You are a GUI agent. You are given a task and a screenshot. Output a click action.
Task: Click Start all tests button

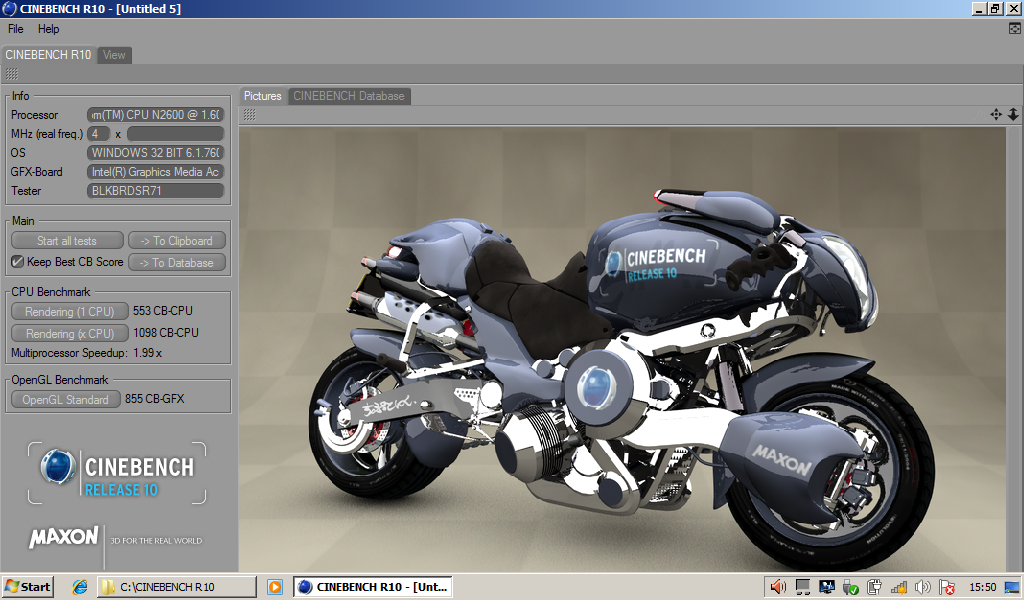(67, 240)
